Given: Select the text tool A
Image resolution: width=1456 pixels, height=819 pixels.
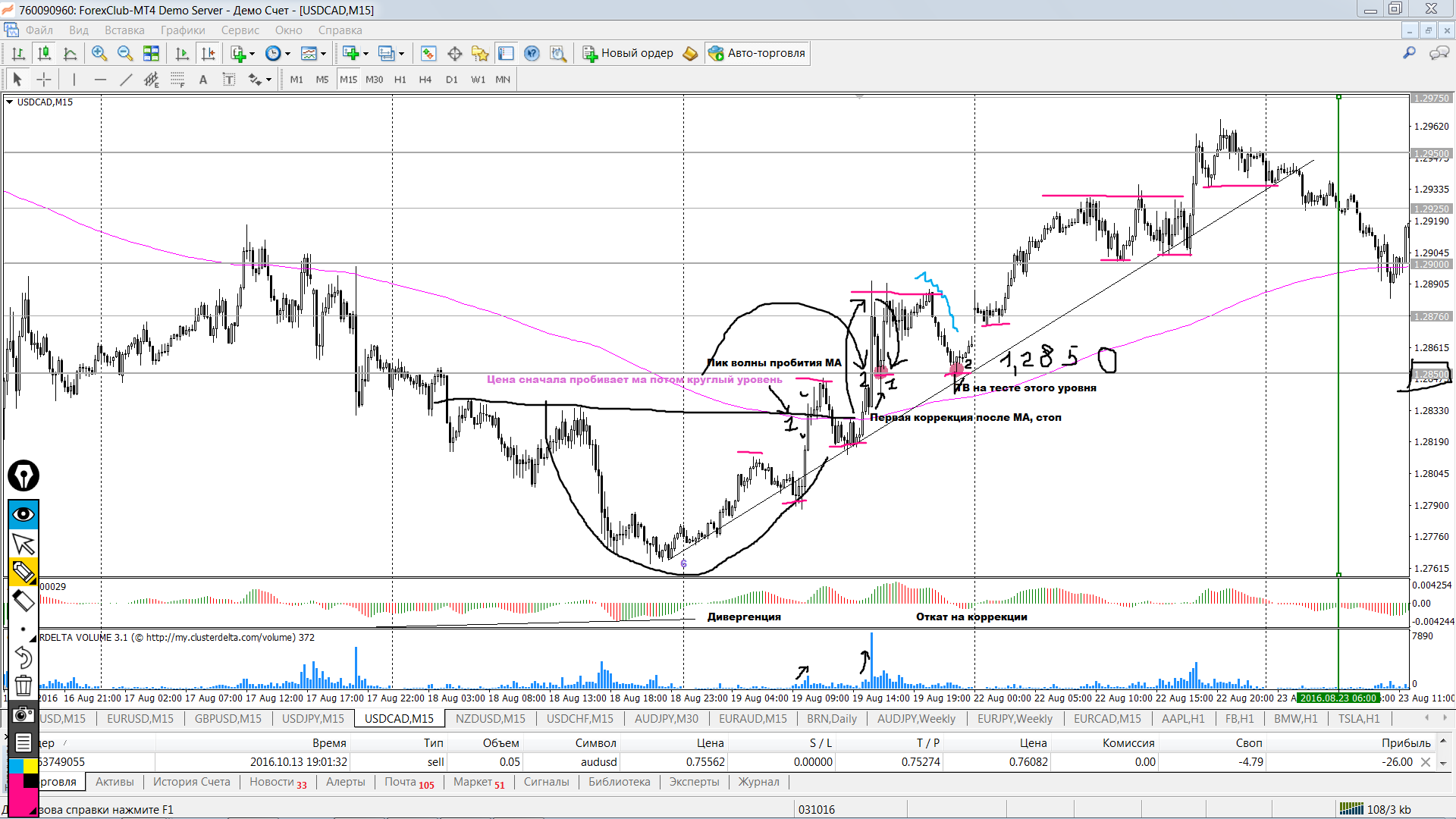Looking at the screenshot, I should pyautogui.click(x=202, y=79).
